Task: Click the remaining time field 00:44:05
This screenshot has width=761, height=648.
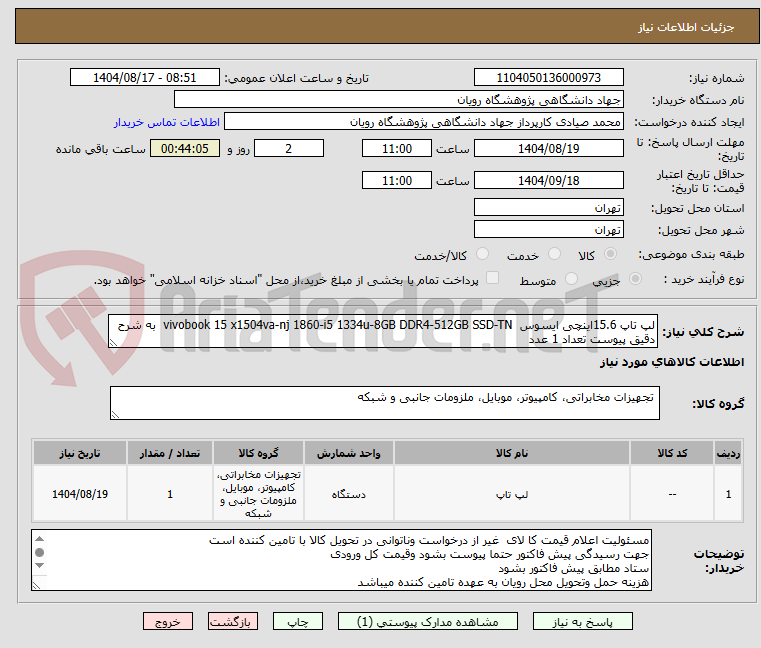Action: pyautogui.click(x=185, y=149)
